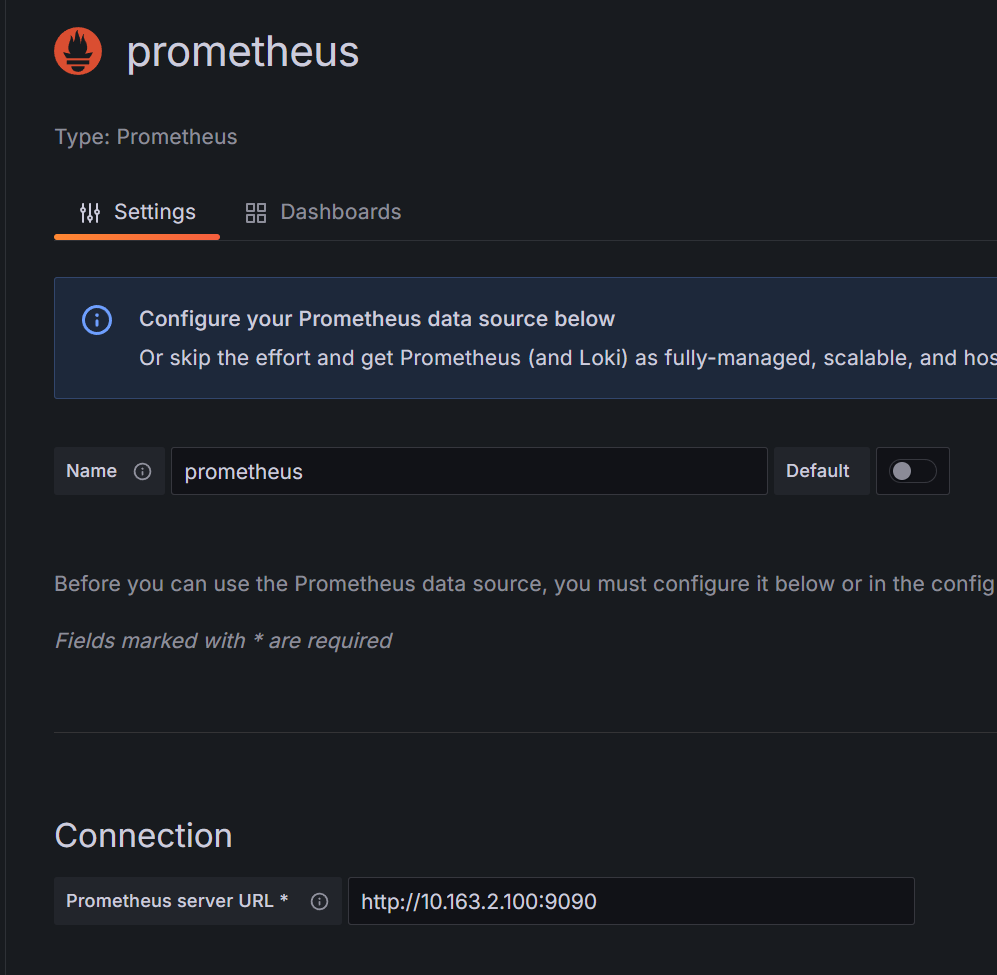Click the info icon next to Name
Image resolution: width=997 pixels, height=975 pixels.
point(142,471)
